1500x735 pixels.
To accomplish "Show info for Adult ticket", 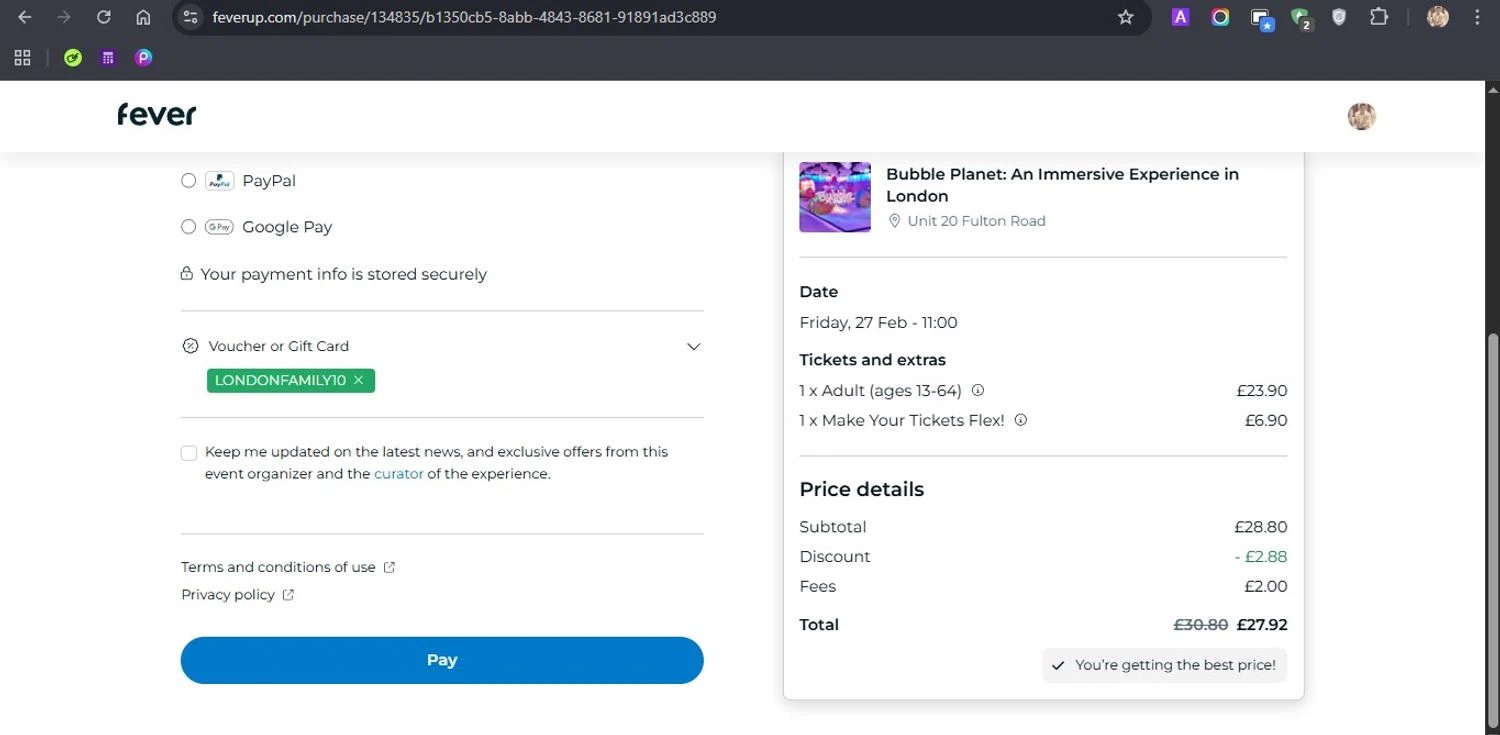I will click(978, 391).
